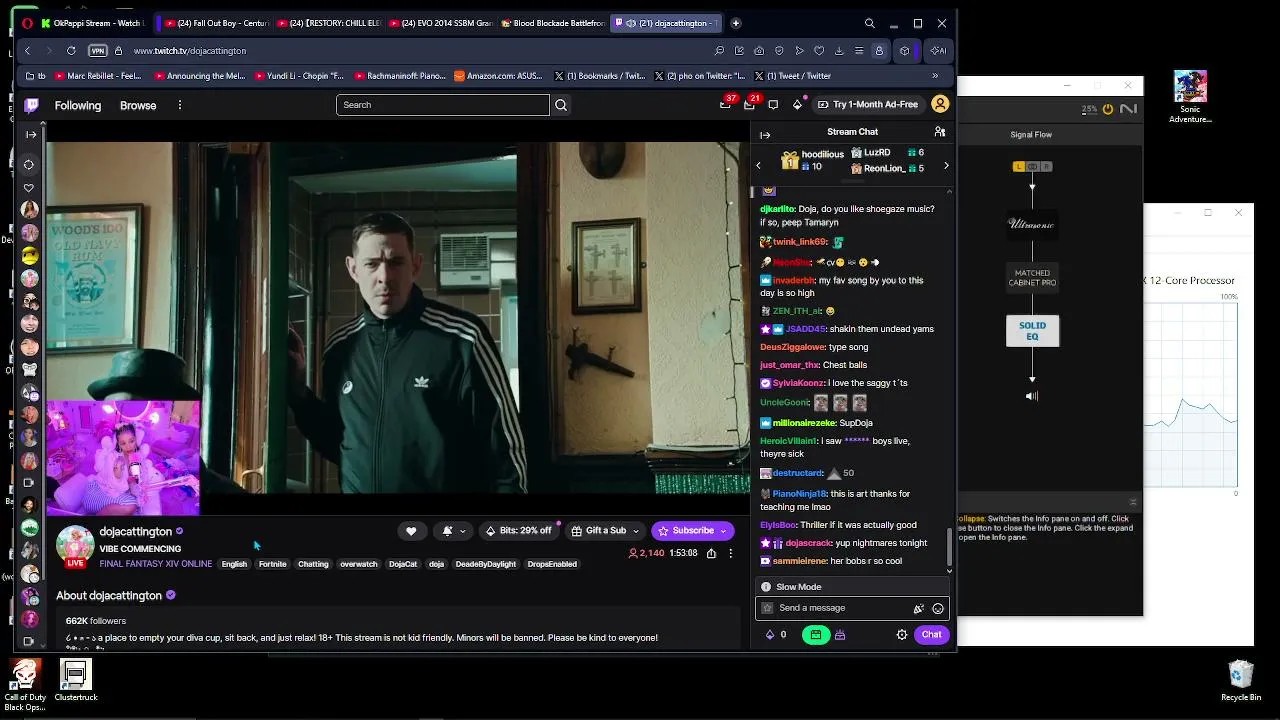Toggle stereo link in Signal Flow
1280x720 pixels.
coord(1033,167)
